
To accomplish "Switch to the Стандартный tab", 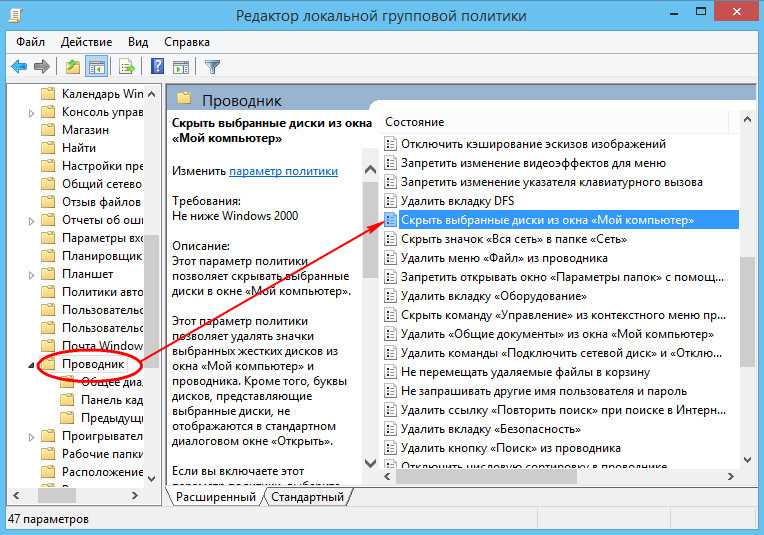I will [307, 497].
